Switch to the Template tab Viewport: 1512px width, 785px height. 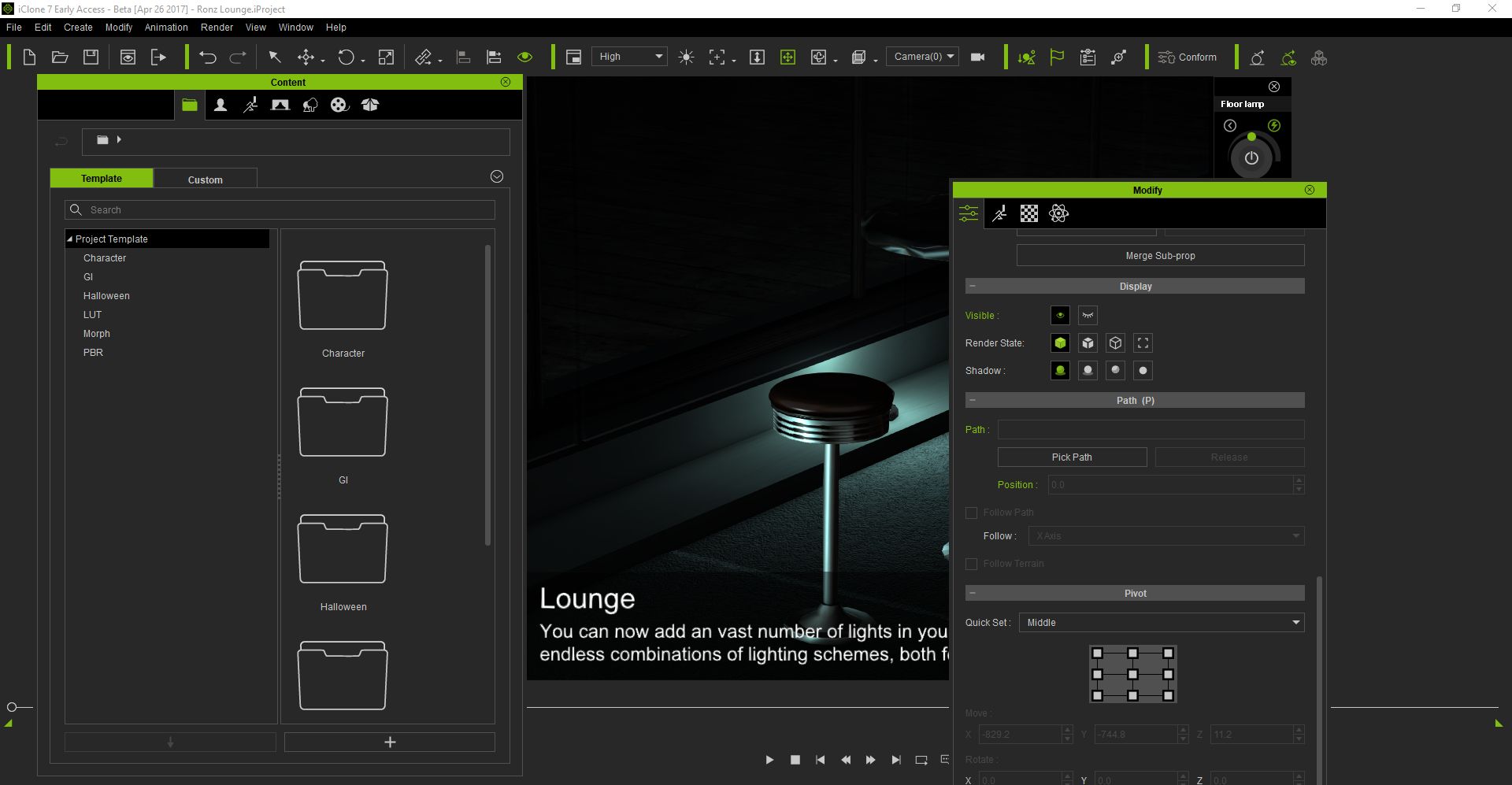[102, 178]
